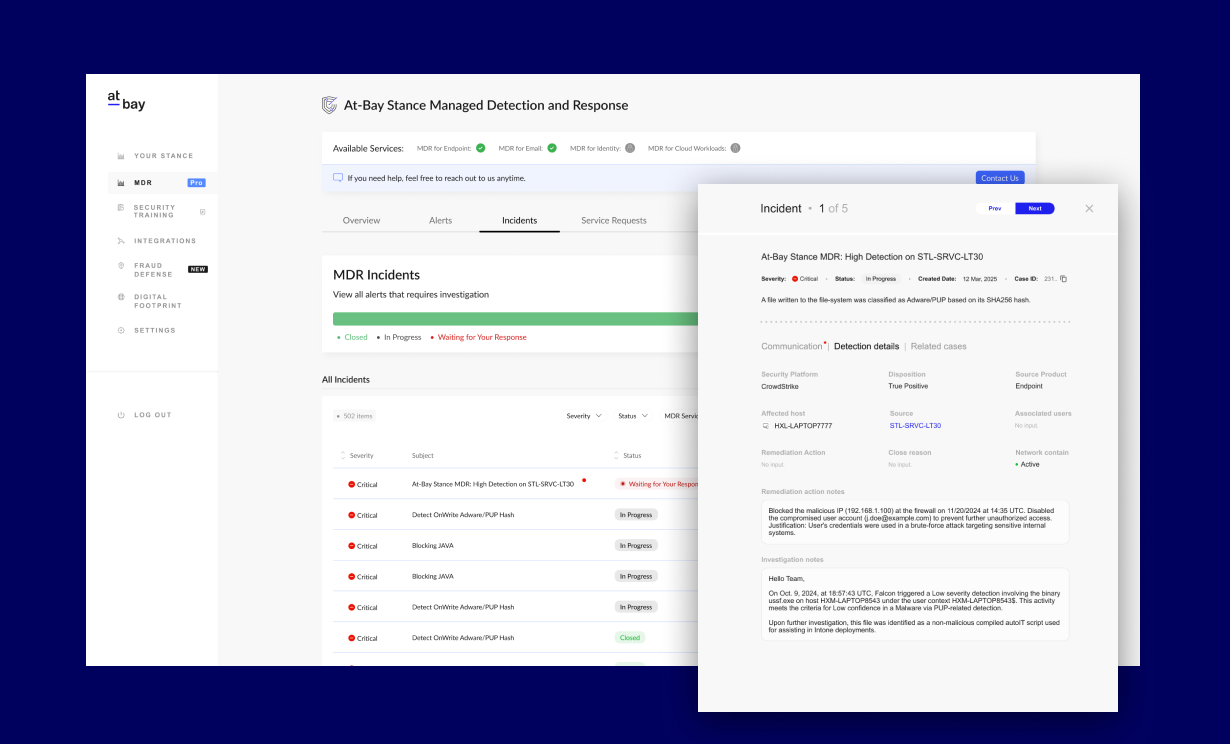This screenshot has width=1230, height=744.
Task: Click the Settings gear icon
Action: 121,330
